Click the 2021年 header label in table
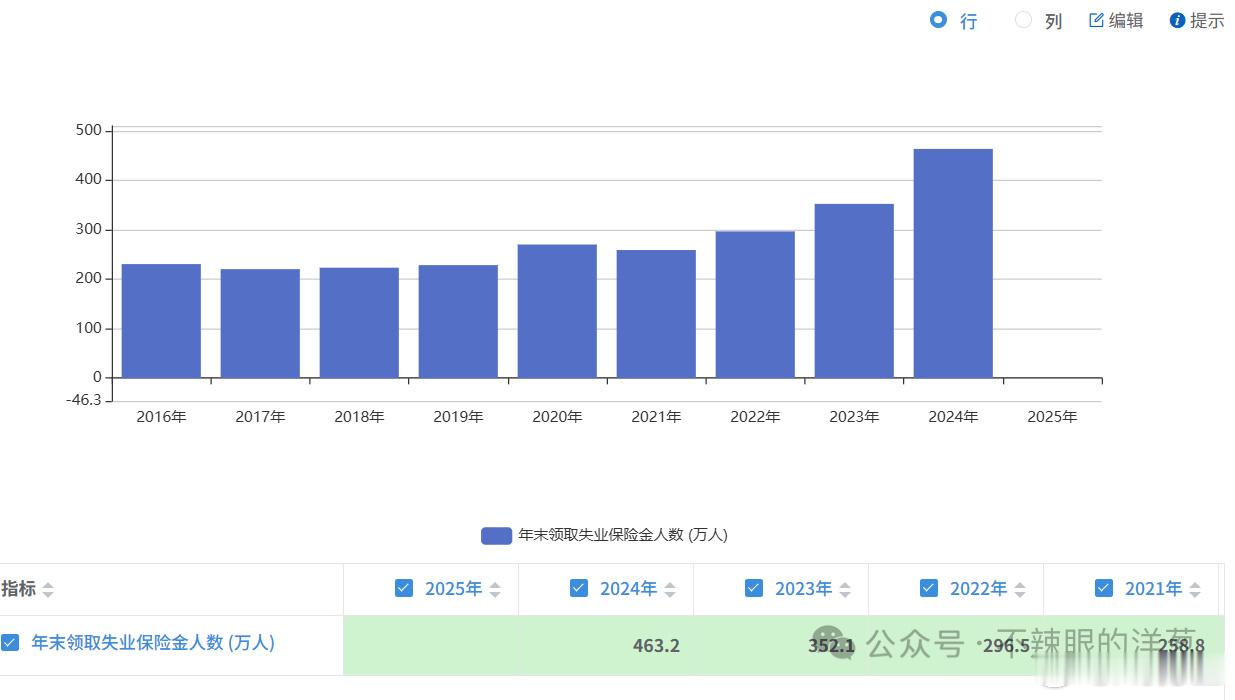 click(x=1153, y=589)
